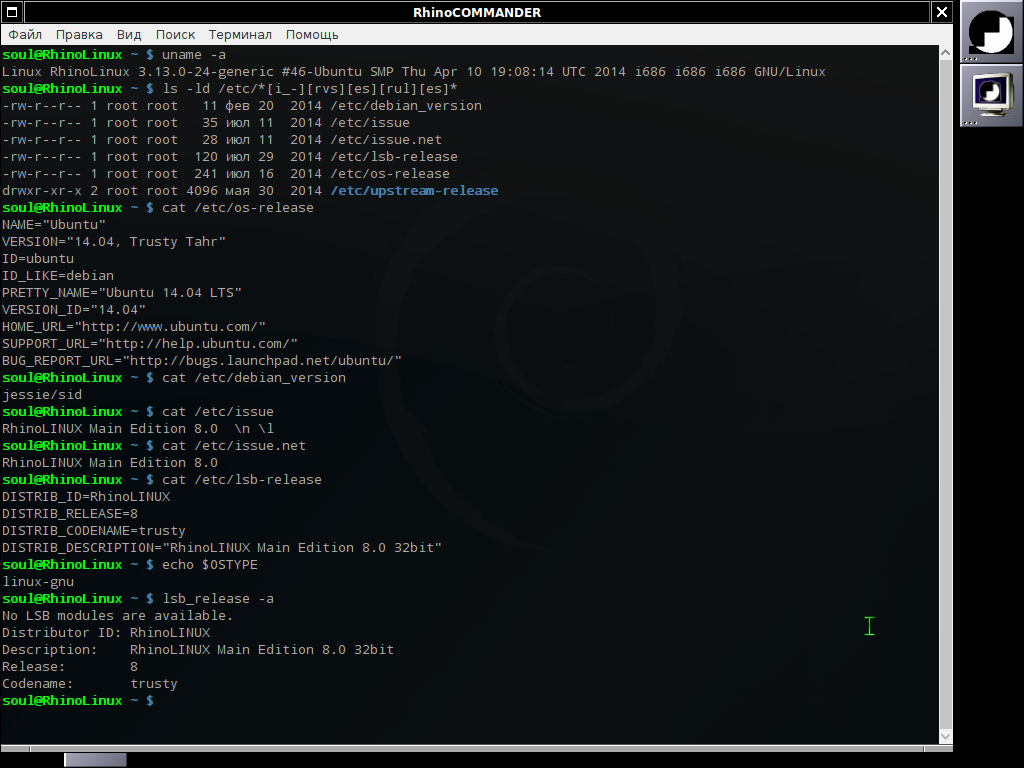Click the linux-gnu output

pyautogui.click(x=38, y=581)
